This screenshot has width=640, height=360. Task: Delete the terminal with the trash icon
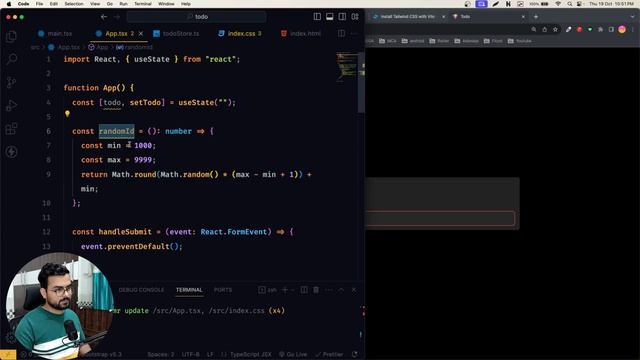(316, 290)
